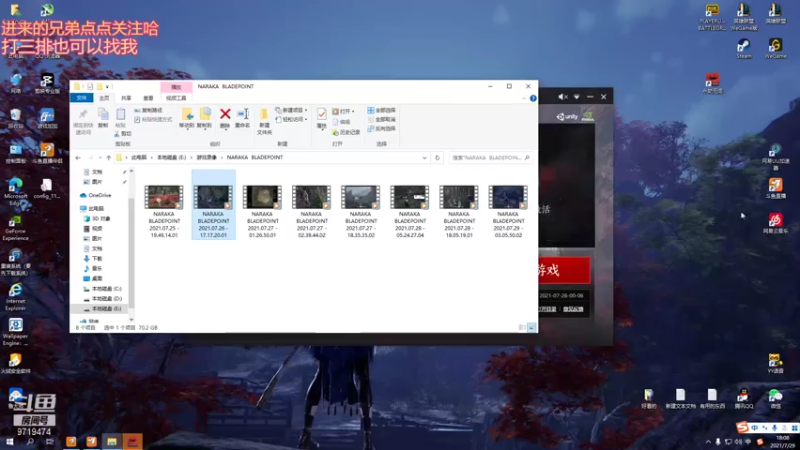This screenshot has width=800, height=450.
Task: Select OneDrive in navigation pane
Action: pyautogui.click(x=95, y=195)
